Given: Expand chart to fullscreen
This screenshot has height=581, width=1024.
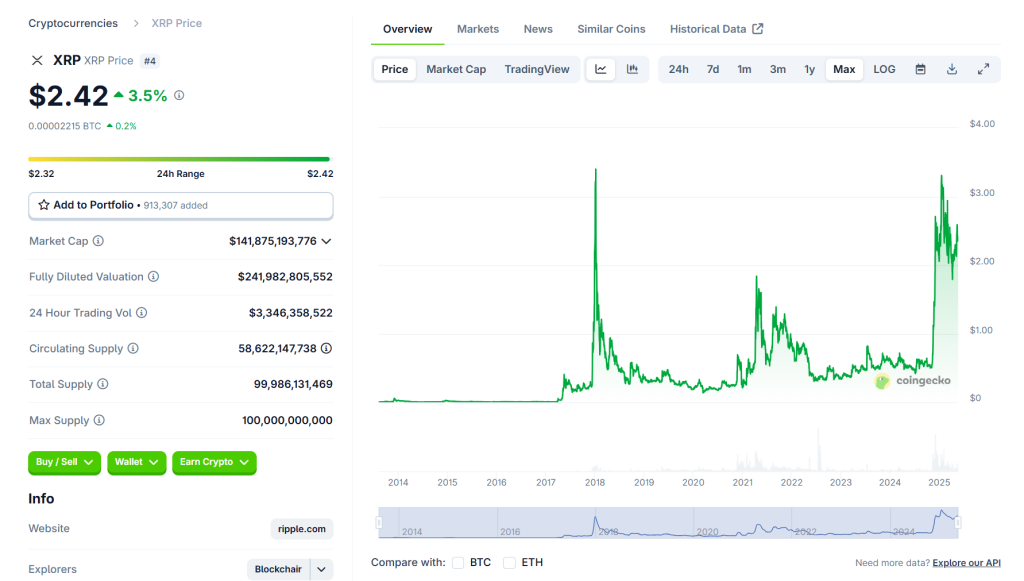Looking at the screenshot, I should click(983, 69).
